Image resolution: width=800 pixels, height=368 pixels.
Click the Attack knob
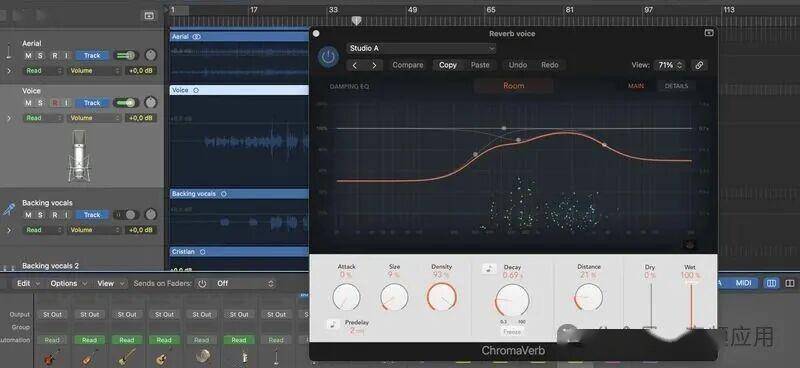pos(346,298)
